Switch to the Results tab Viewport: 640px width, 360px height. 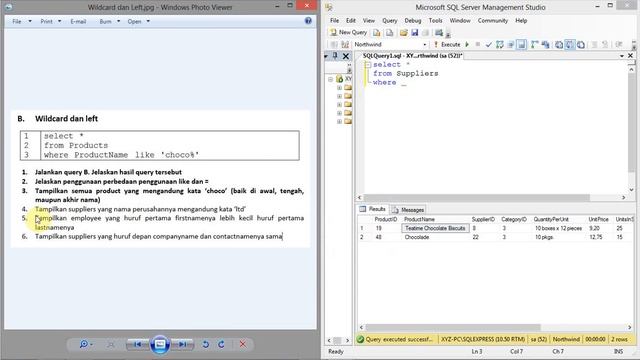pos(373,209)
